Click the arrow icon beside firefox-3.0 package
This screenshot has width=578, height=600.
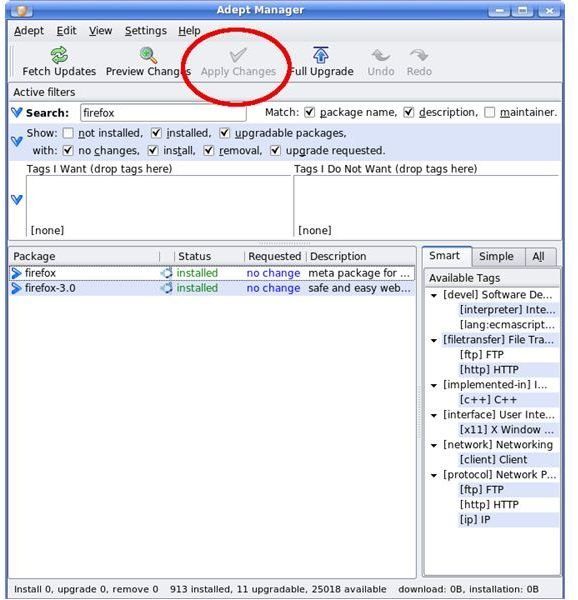[16, 288]
